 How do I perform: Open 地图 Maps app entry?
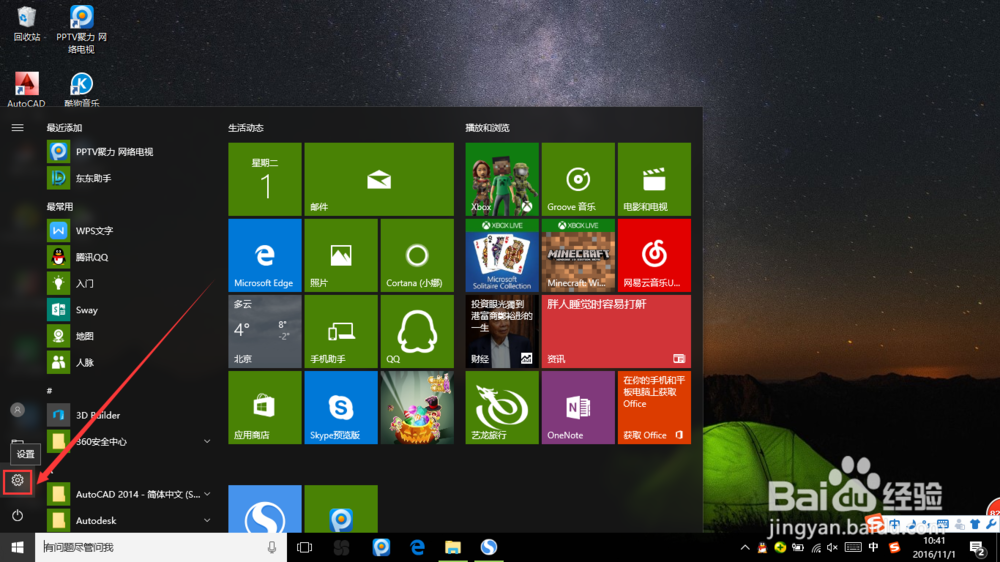(129, 336)
